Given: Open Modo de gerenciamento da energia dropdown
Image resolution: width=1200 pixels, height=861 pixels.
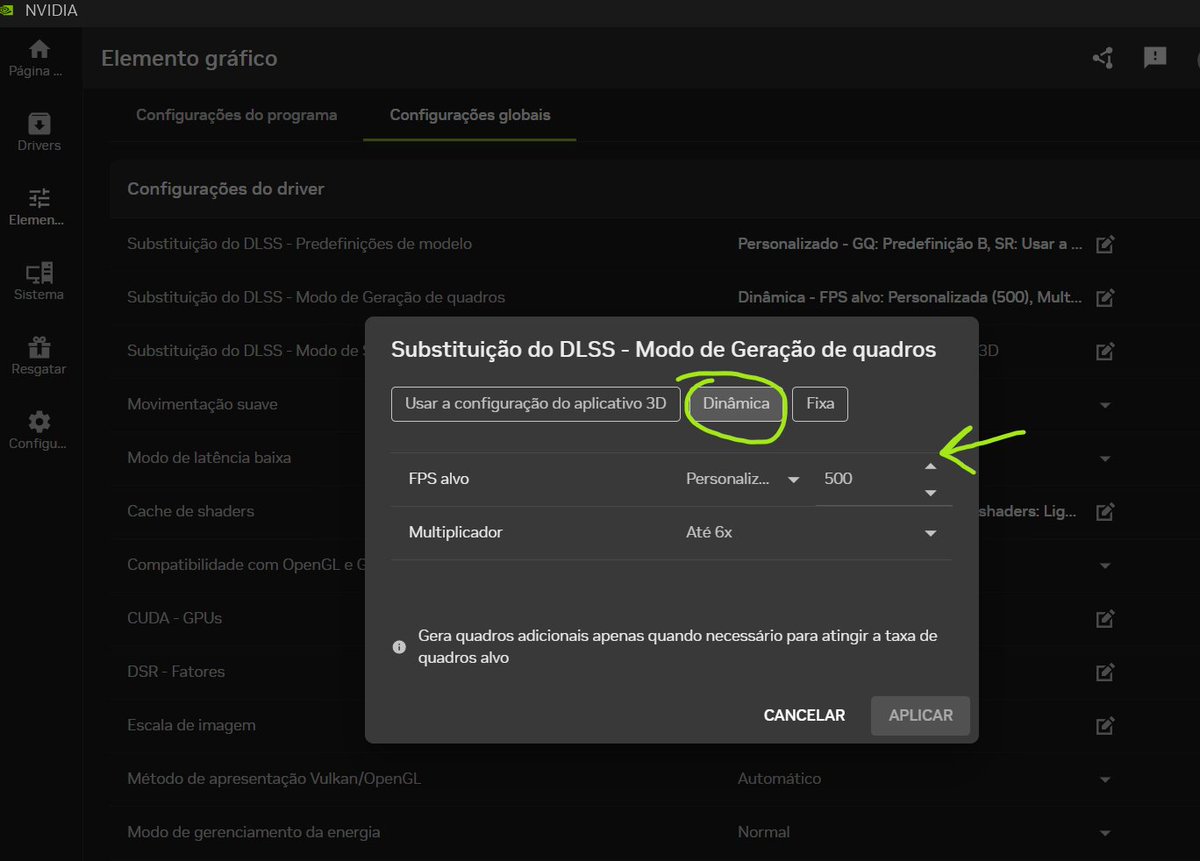Looking at the screenshot, I should [1105, 832].
